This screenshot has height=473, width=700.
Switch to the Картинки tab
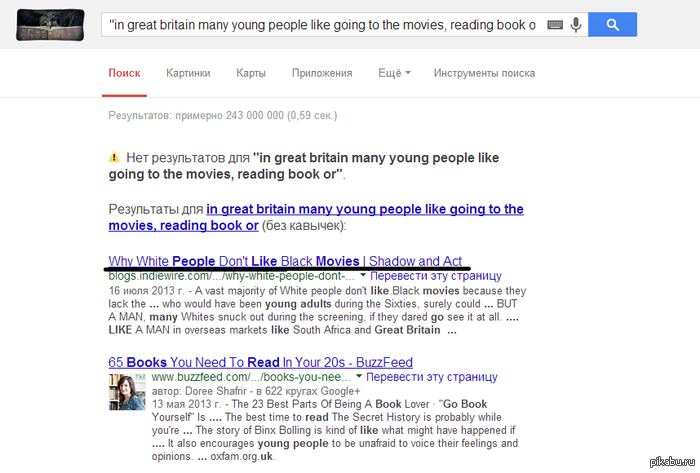coord(188,73)
